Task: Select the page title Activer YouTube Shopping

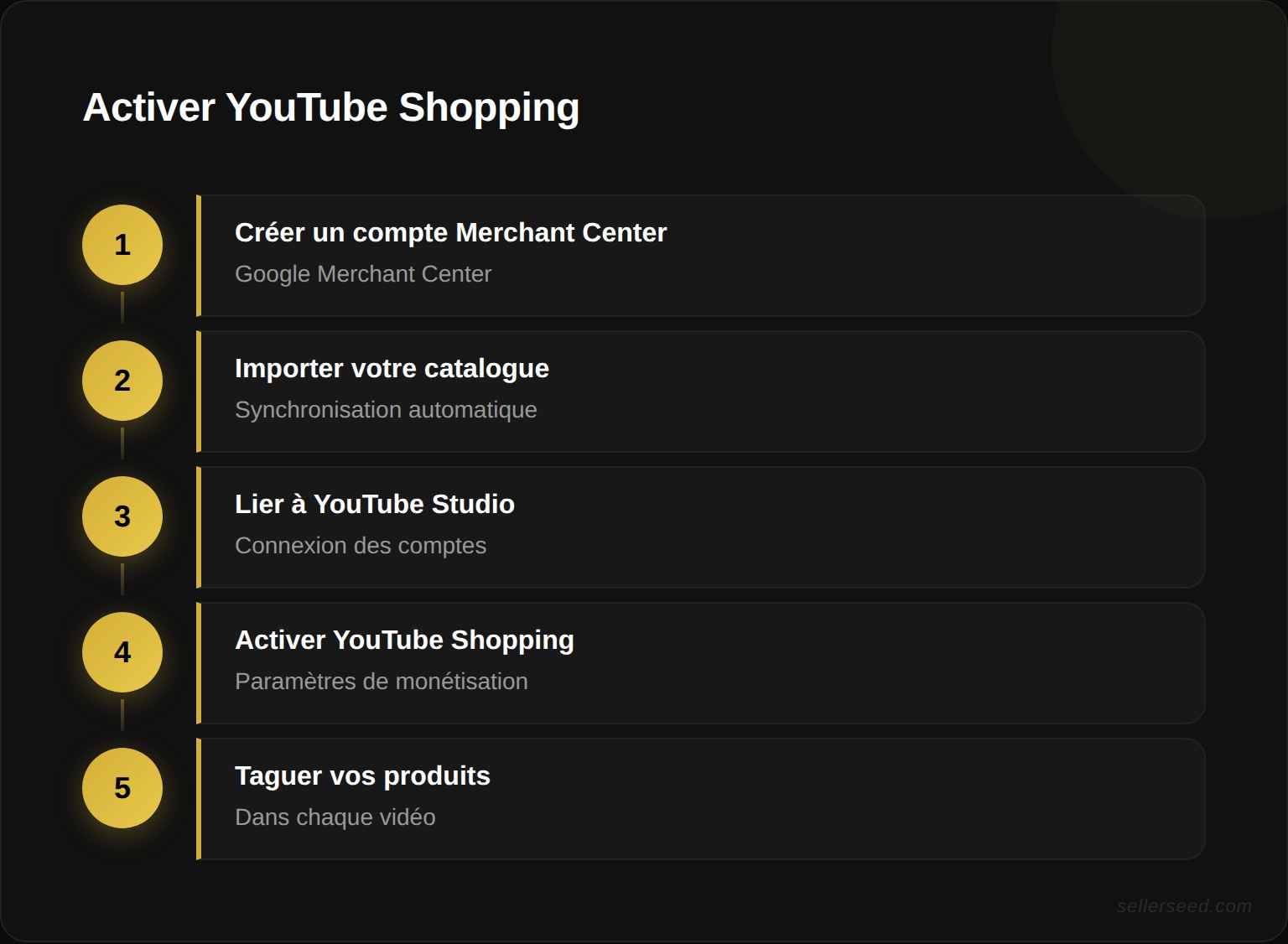Action: click(x=331, y=108)
